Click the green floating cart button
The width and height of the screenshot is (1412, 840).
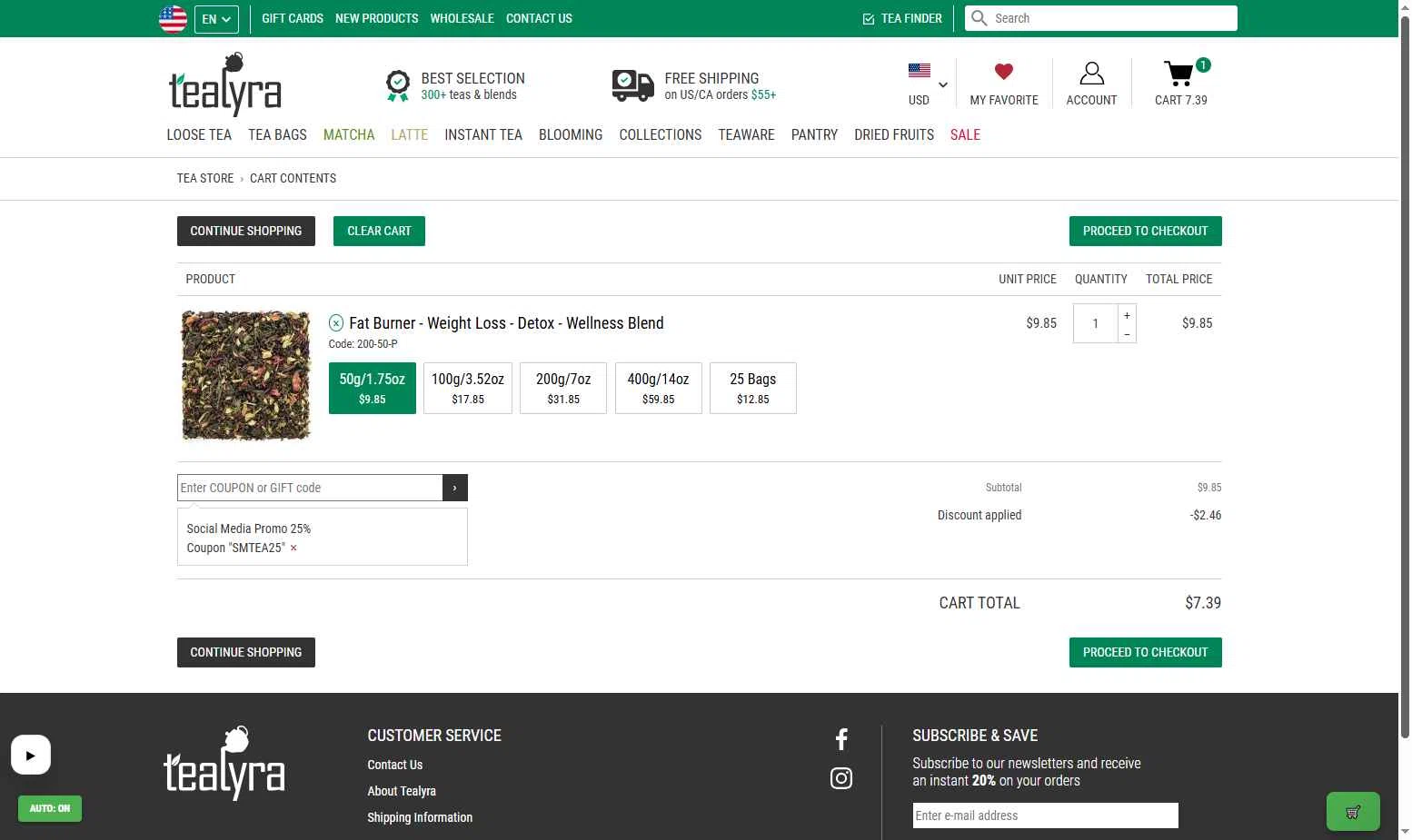coord(1353,812)
